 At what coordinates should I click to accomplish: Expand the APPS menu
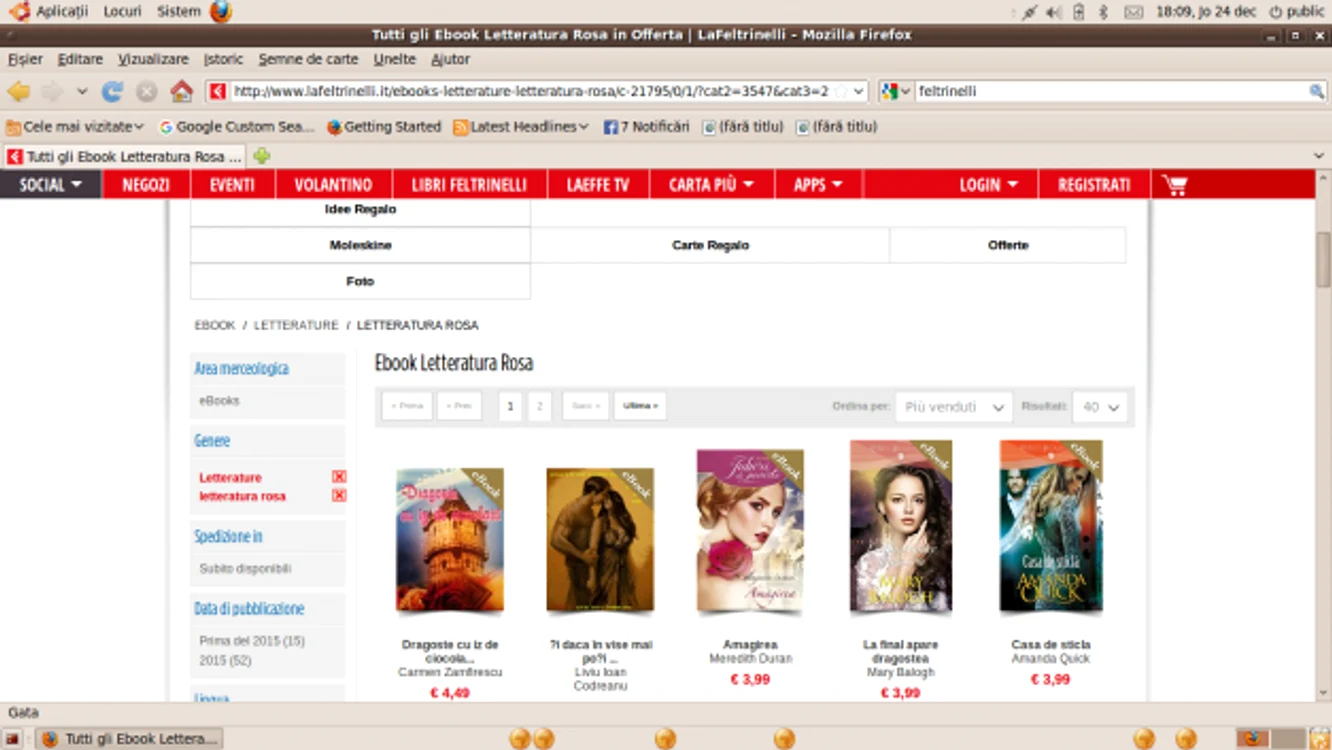tap(818, 185)
